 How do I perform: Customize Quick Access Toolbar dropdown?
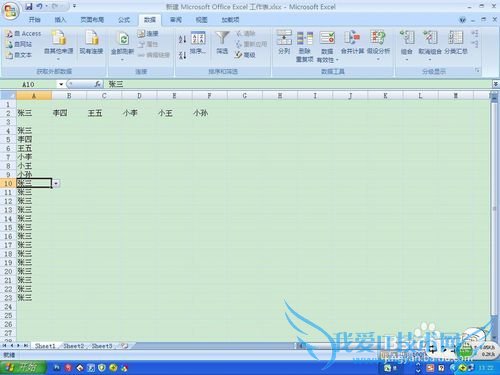coord(74,6)
